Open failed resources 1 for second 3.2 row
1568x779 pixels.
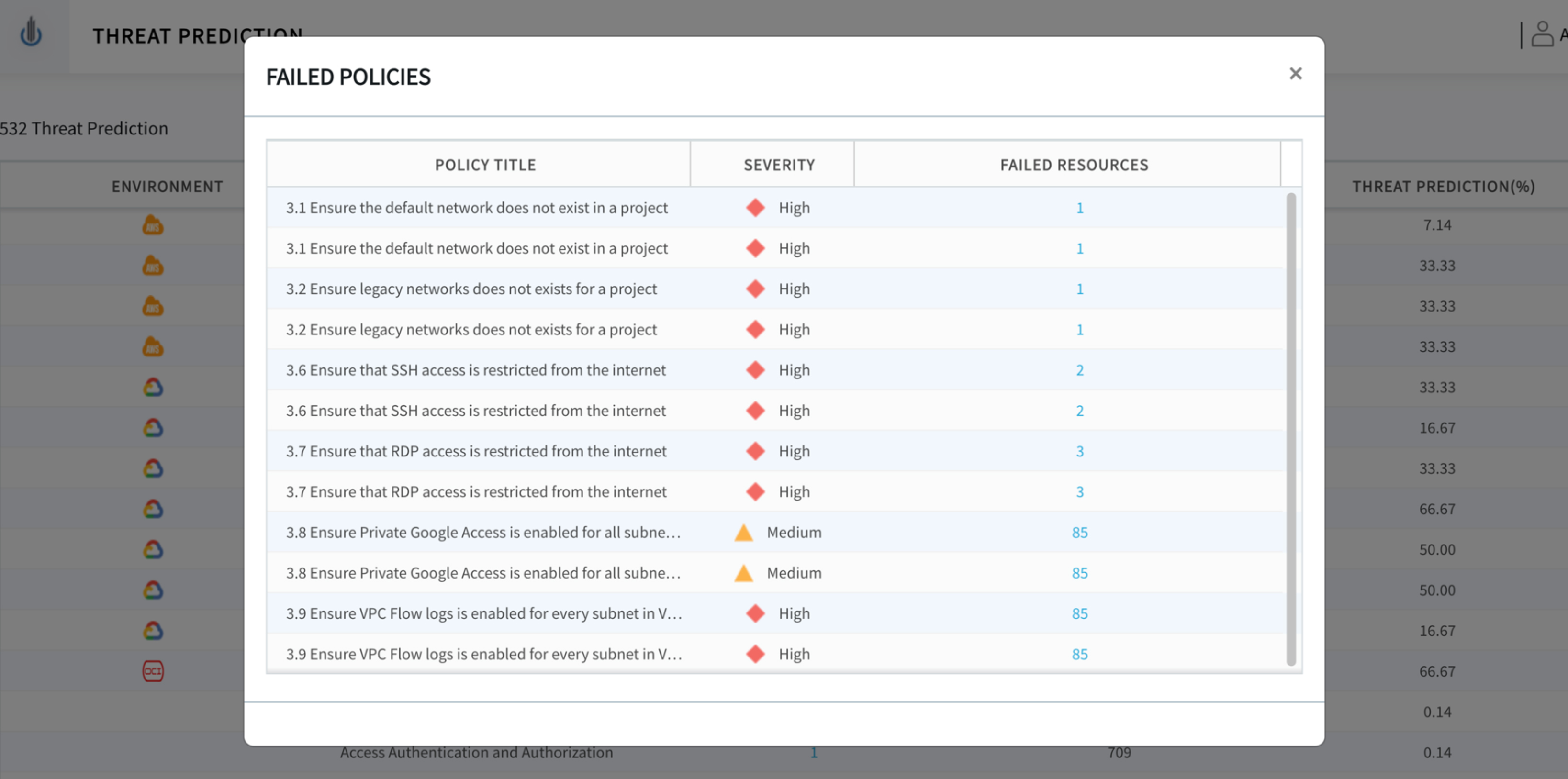[1080, 330]
